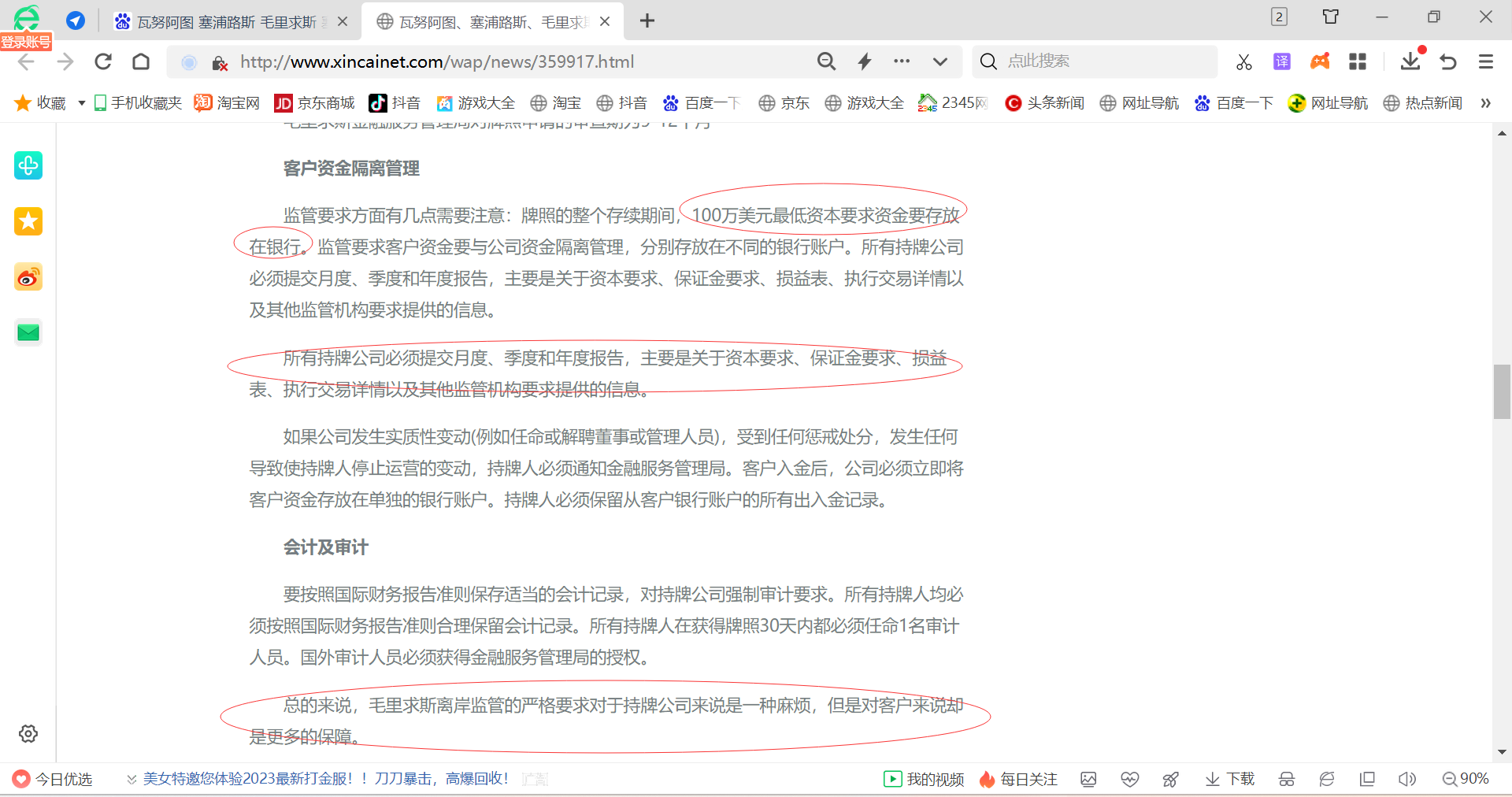Click the 点此搜索 search input box
The image size is (1512, 797).
coord(1102,61)
